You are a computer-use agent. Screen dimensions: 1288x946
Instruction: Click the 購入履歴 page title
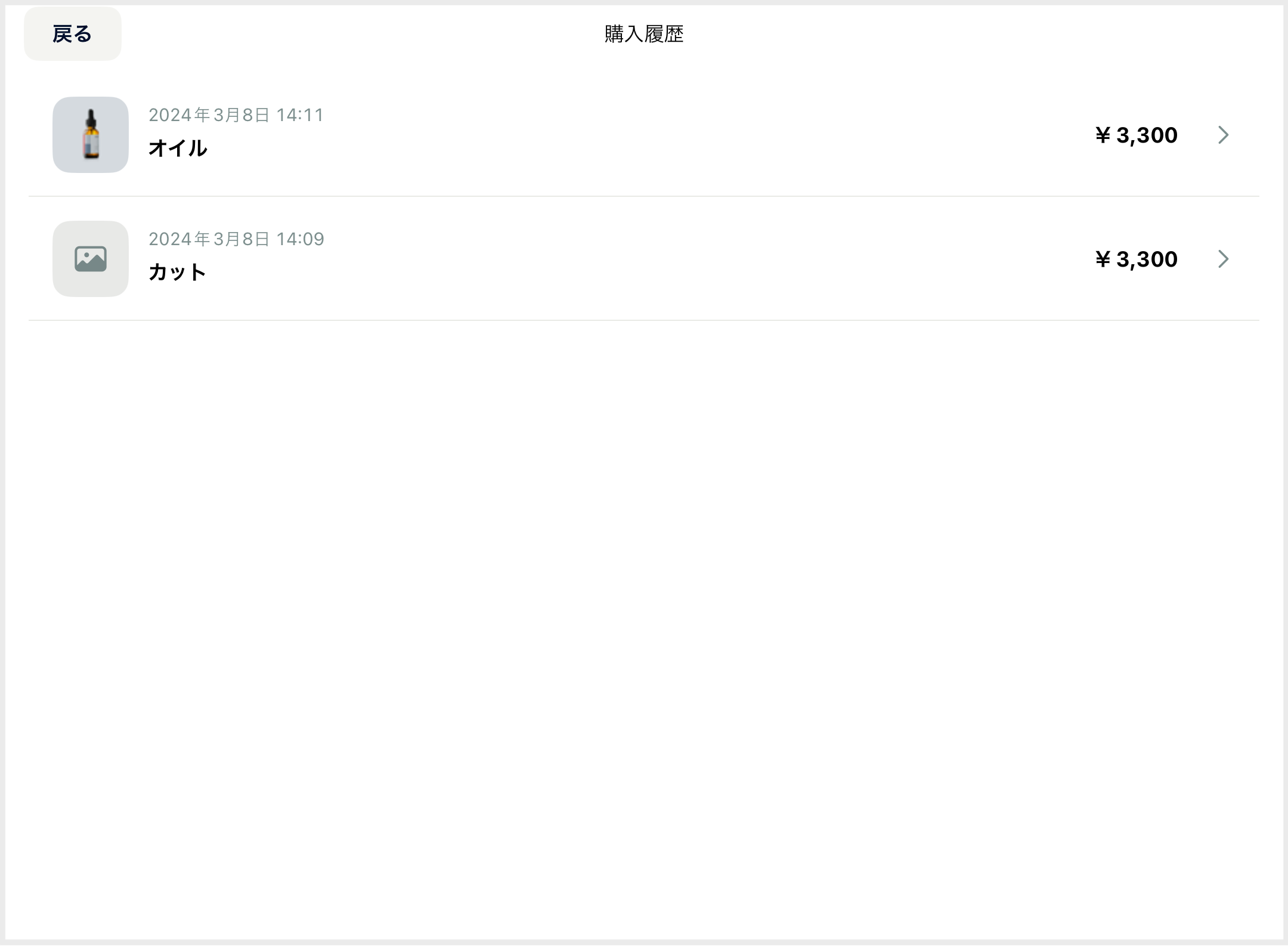644,34
